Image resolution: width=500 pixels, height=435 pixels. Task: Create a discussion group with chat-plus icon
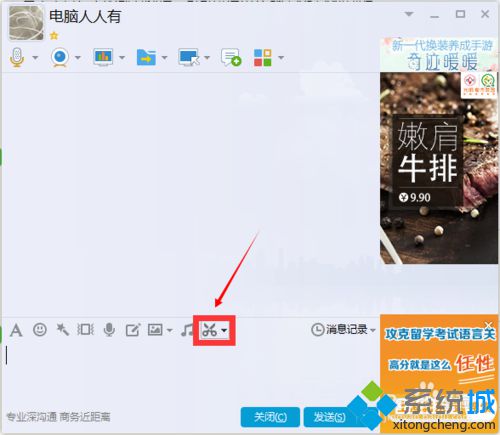tap(231, 58)
